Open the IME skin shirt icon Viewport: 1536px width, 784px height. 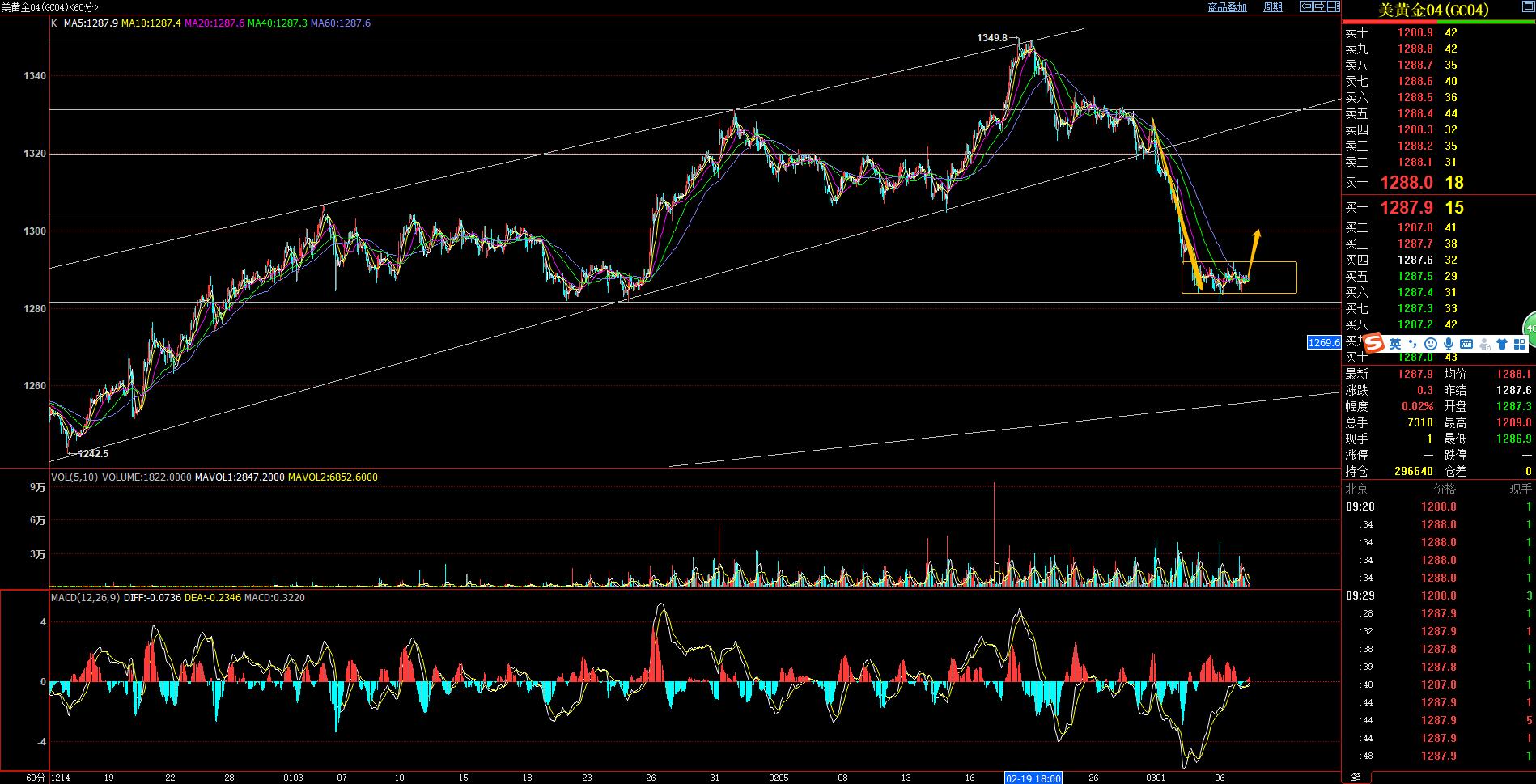coord(1502,344)
